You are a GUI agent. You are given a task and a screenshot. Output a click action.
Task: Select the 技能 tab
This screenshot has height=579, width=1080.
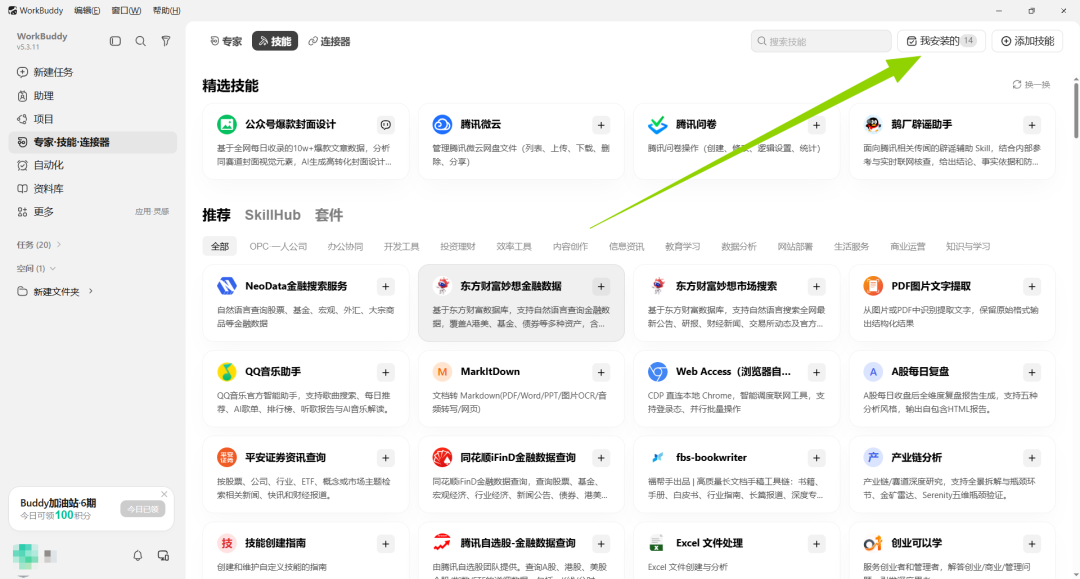click(x=275, y=41)
